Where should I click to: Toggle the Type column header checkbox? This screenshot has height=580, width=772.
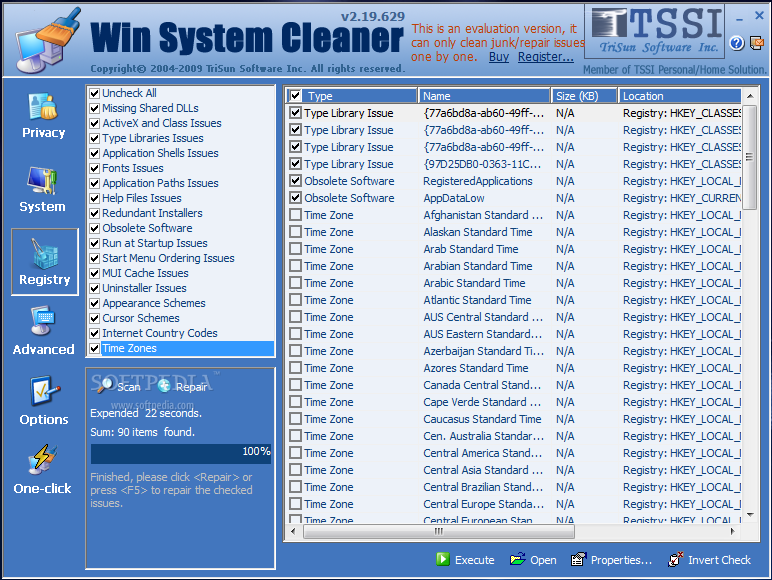tap(295, 96)
